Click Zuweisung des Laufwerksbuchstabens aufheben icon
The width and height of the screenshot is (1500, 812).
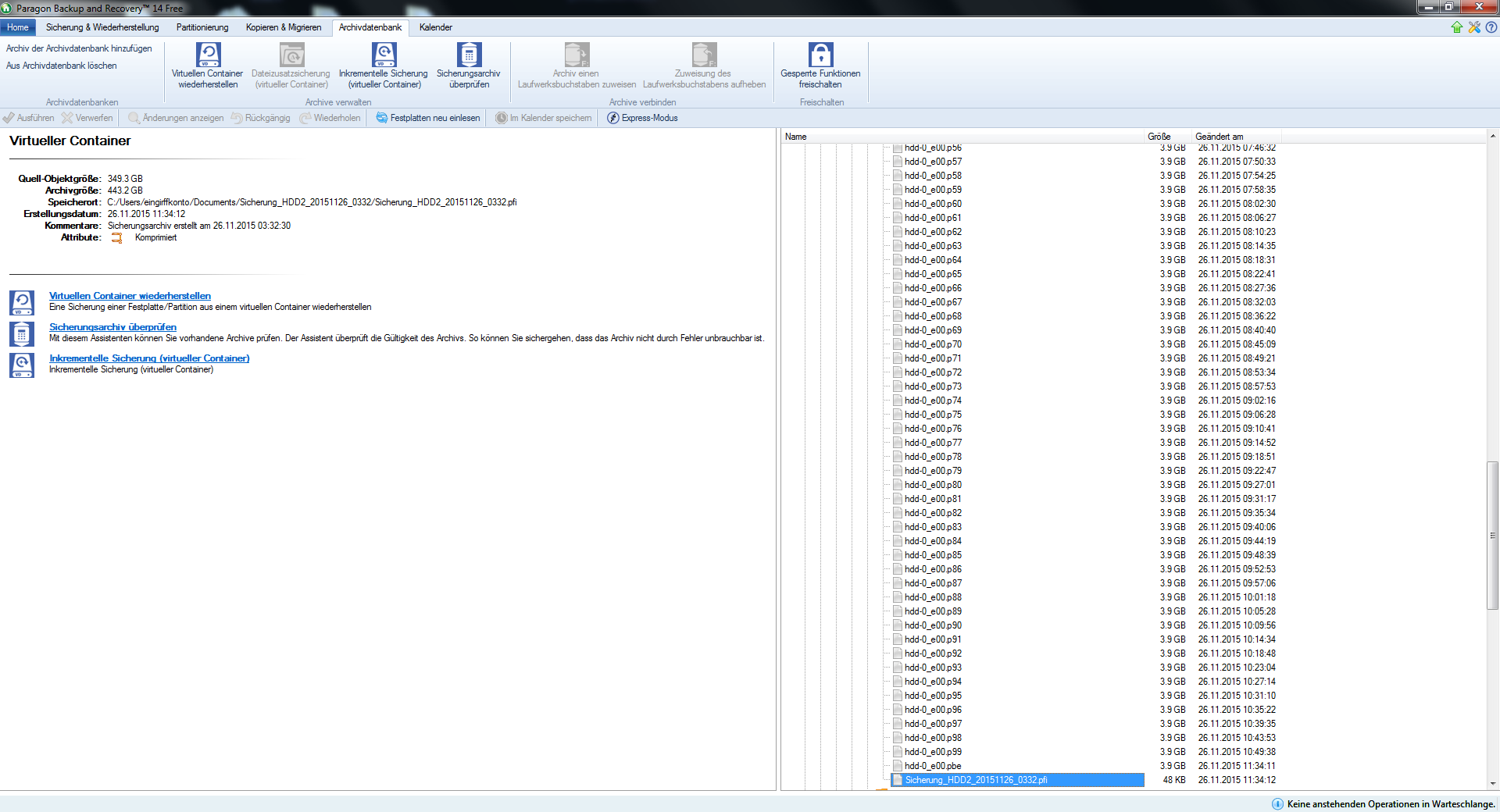point(704,55)
